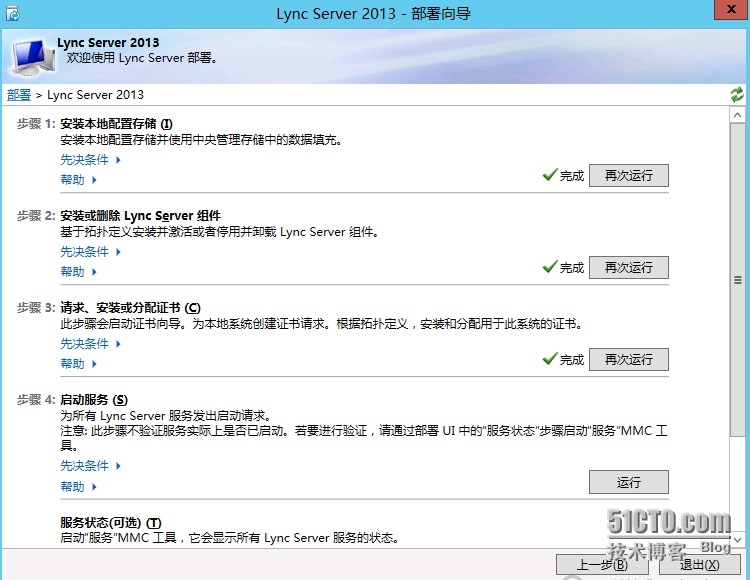Click the 完成 status text of step 2
This screenshot has height=580, width=750.
tap(572, 268)
